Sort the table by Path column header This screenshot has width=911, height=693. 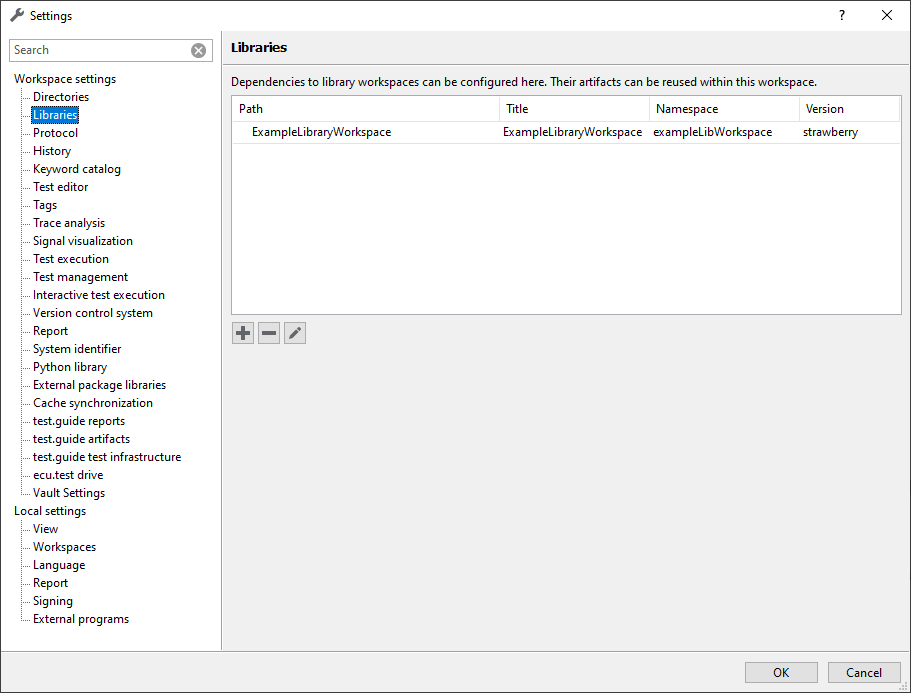(365, 109)
